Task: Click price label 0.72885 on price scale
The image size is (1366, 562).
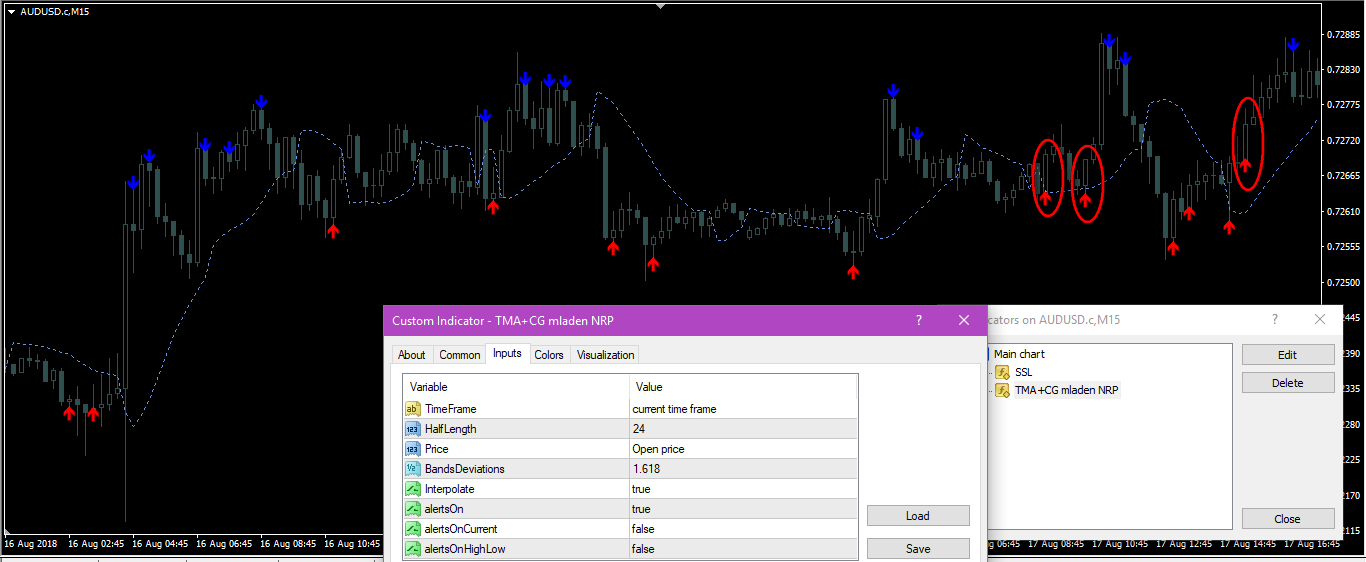Action: pyautogui.click(x=1343, y=34)
